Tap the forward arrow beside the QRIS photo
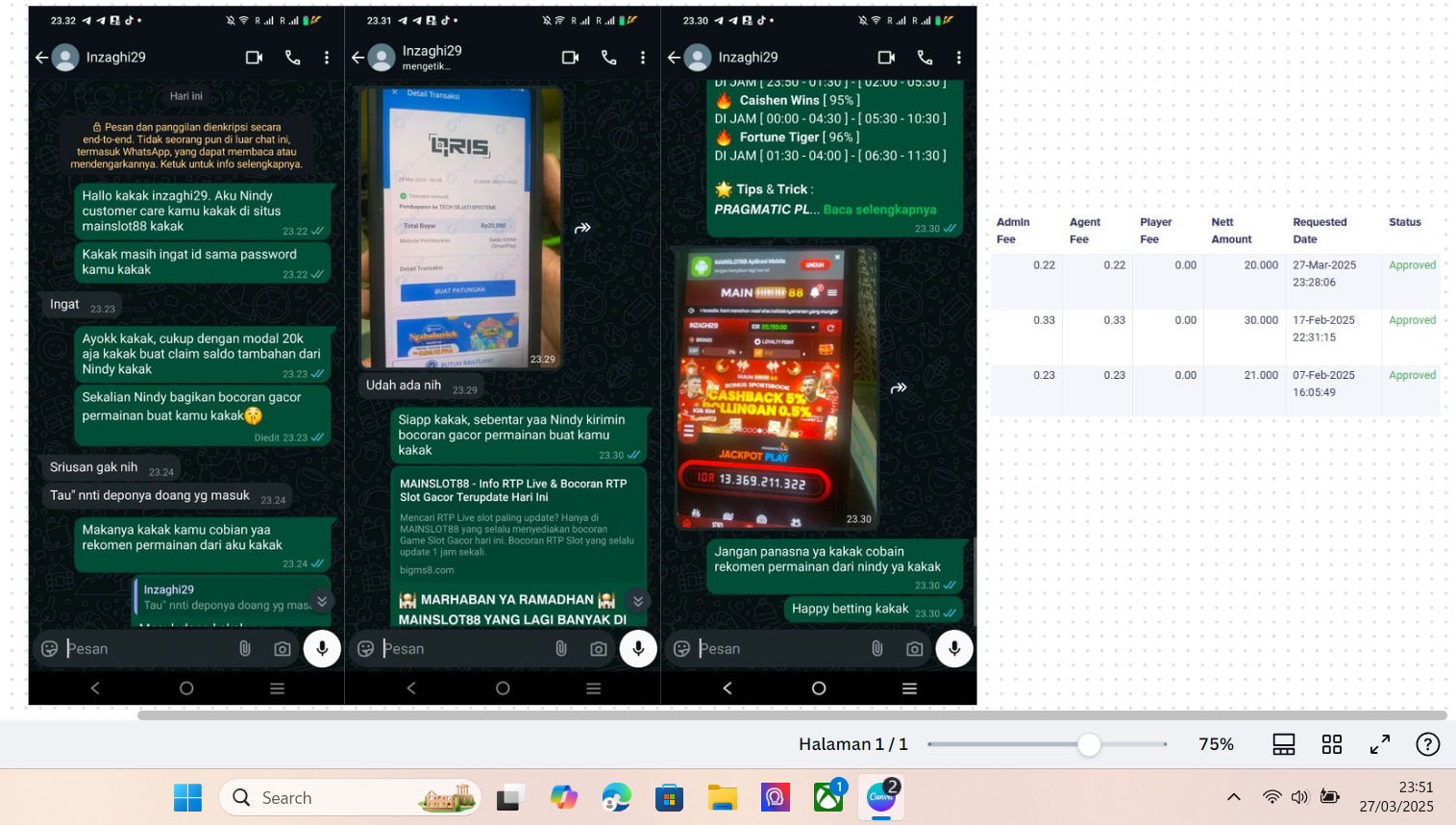1456x825 pixels. tap(582, 228)
